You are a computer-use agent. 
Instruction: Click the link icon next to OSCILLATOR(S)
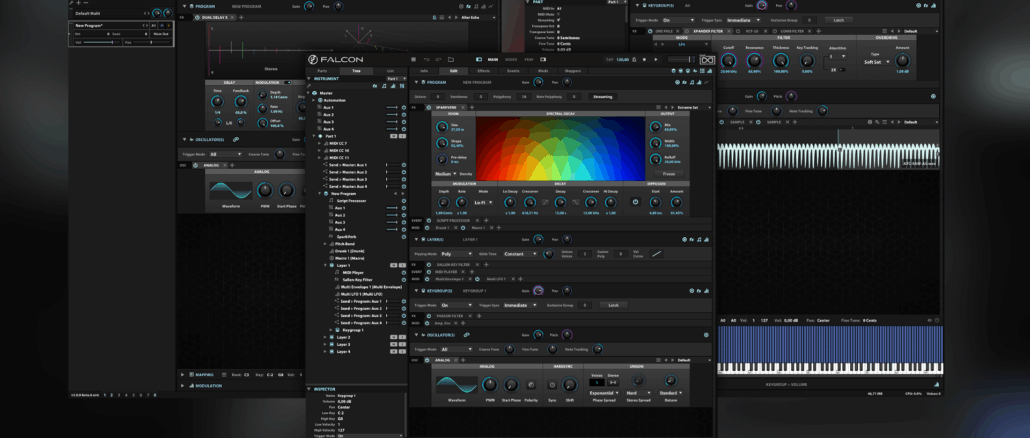point(466,334)
